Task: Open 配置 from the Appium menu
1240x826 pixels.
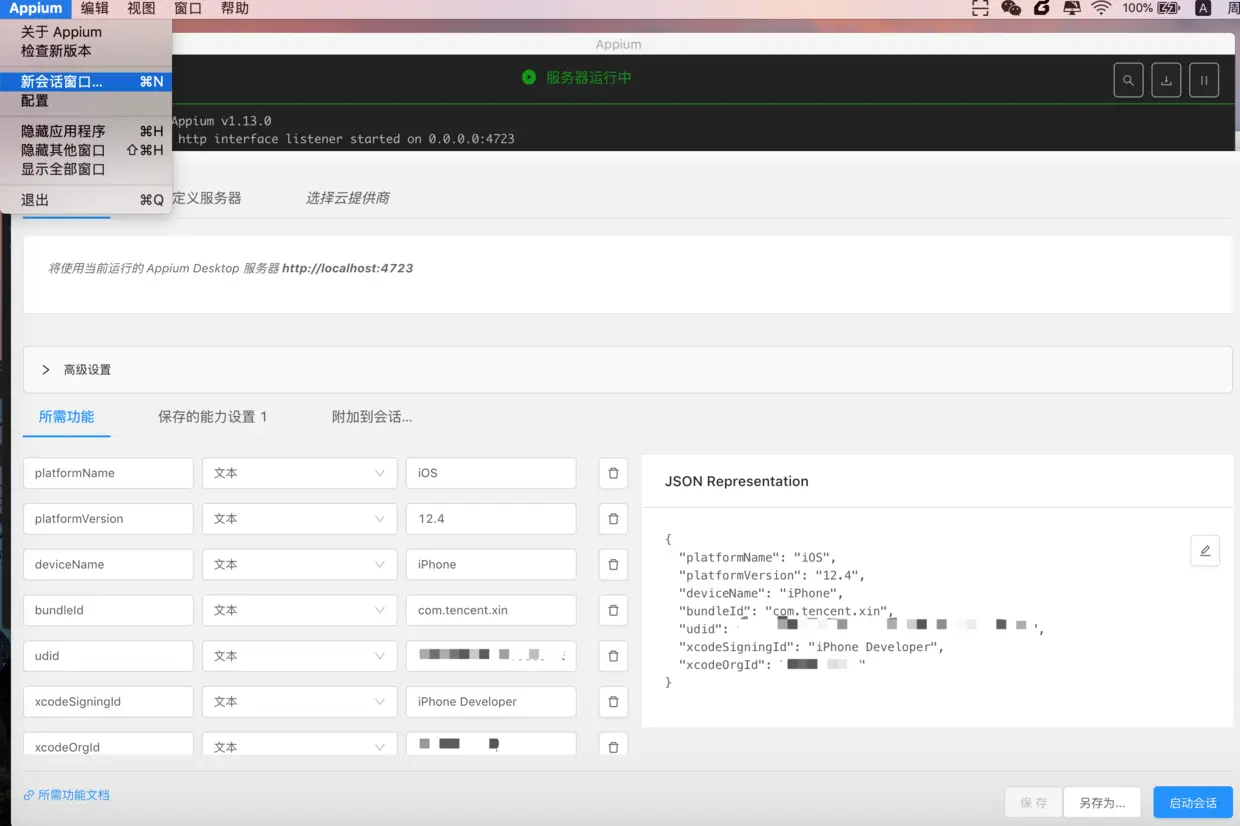Action: (86, 101)
